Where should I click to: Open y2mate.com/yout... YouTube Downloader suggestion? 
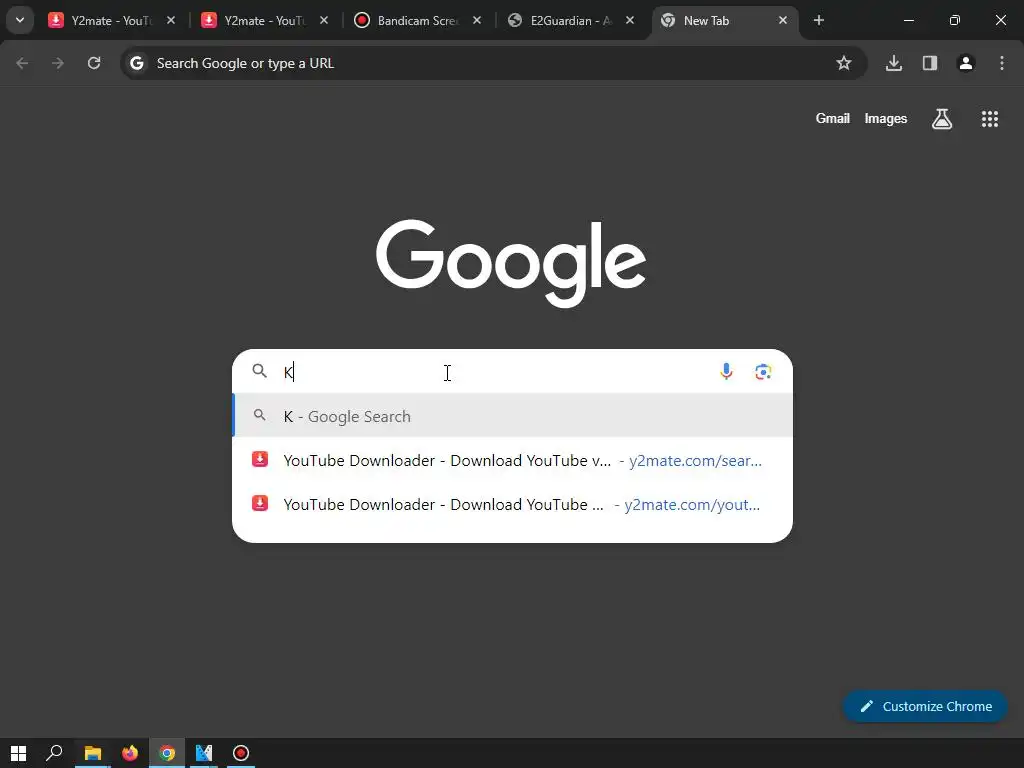coord(513,504)
